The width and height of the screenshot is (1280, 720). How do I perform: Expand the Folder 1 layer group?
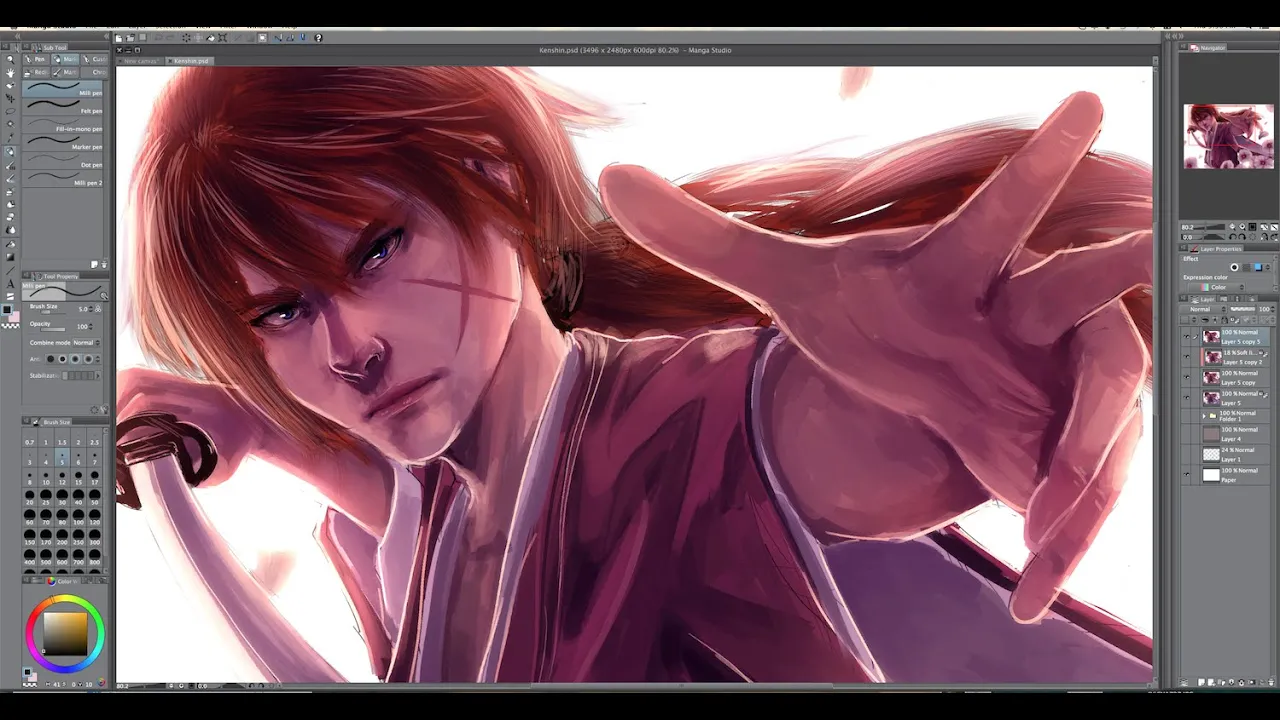1204,416
